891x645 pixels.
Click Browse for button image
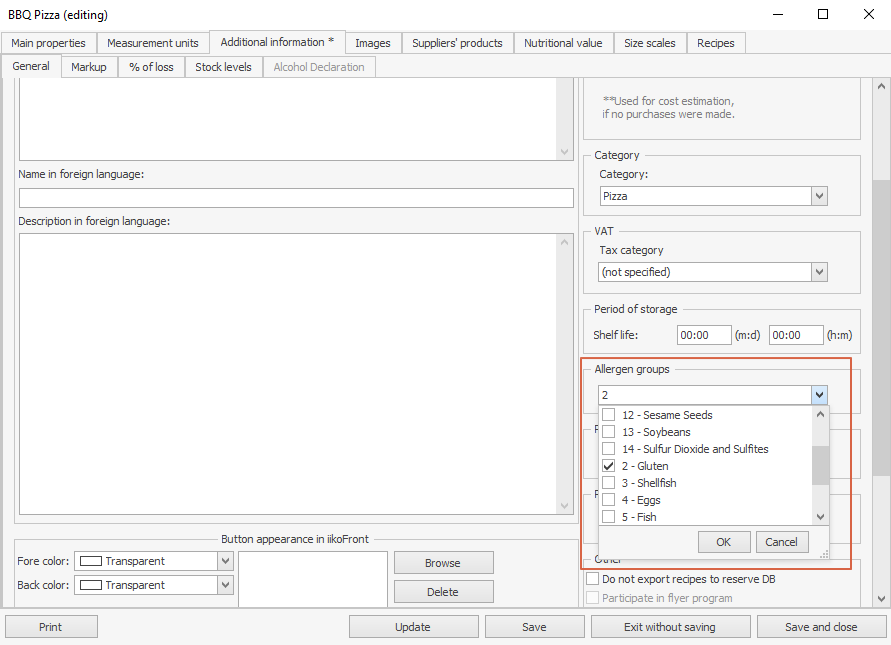click(x=443, y=563)
